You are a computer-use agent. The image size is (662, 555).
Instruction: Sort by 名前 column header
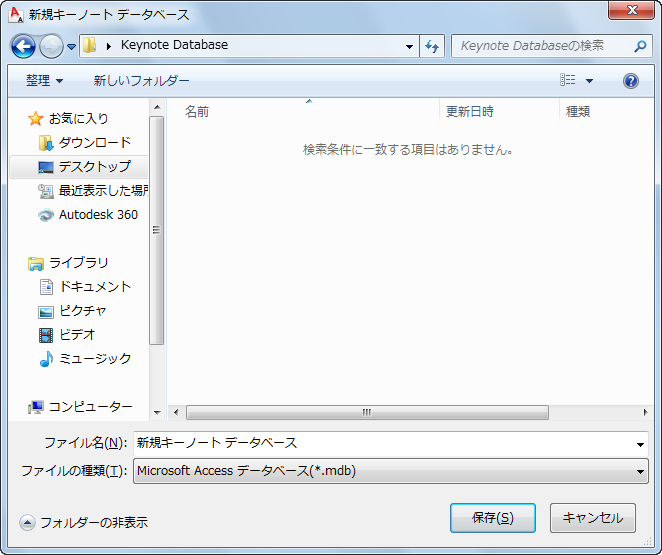(x=197, y=112)
